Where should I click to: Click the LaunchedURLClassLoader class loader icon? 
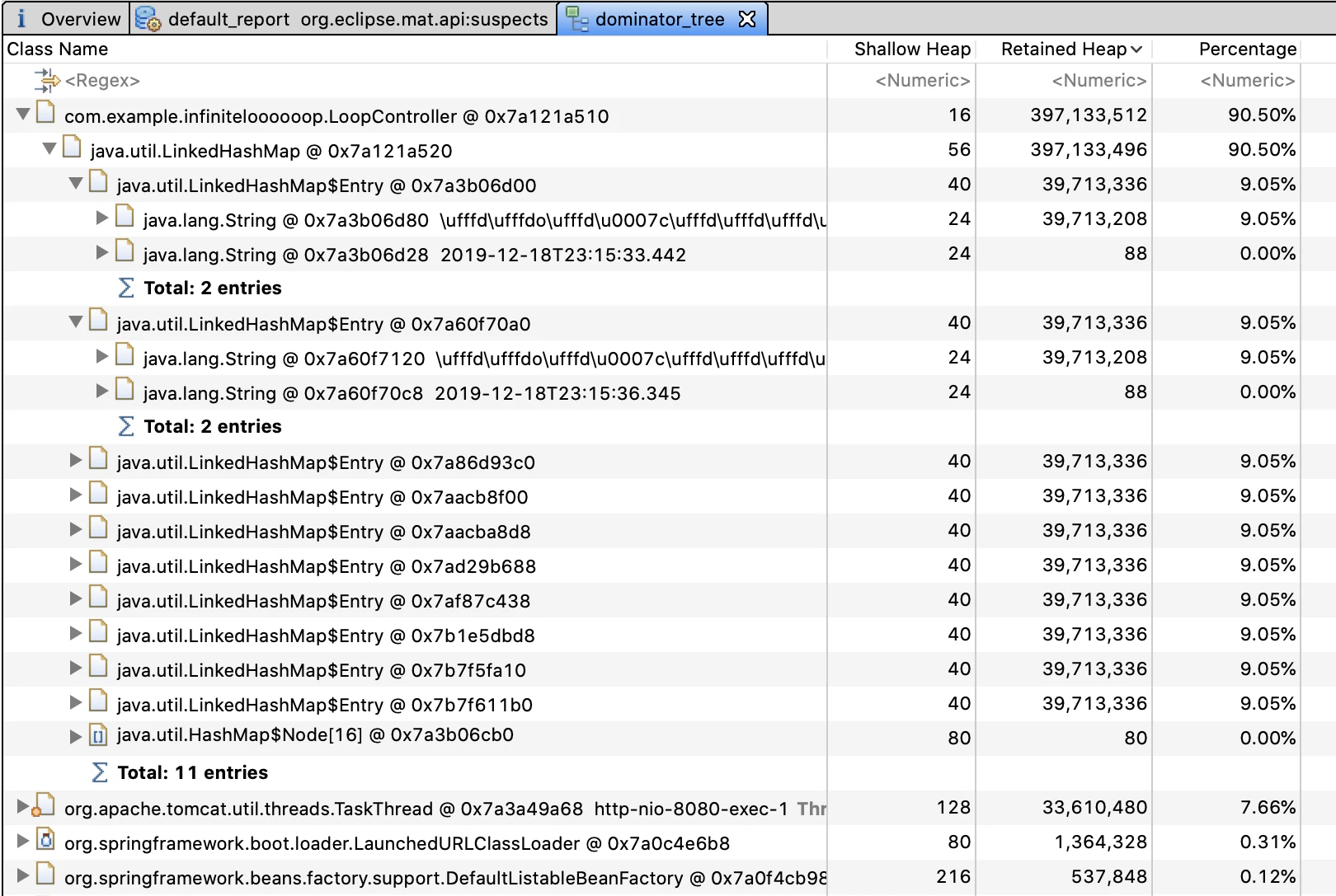[x=46, y=840]
